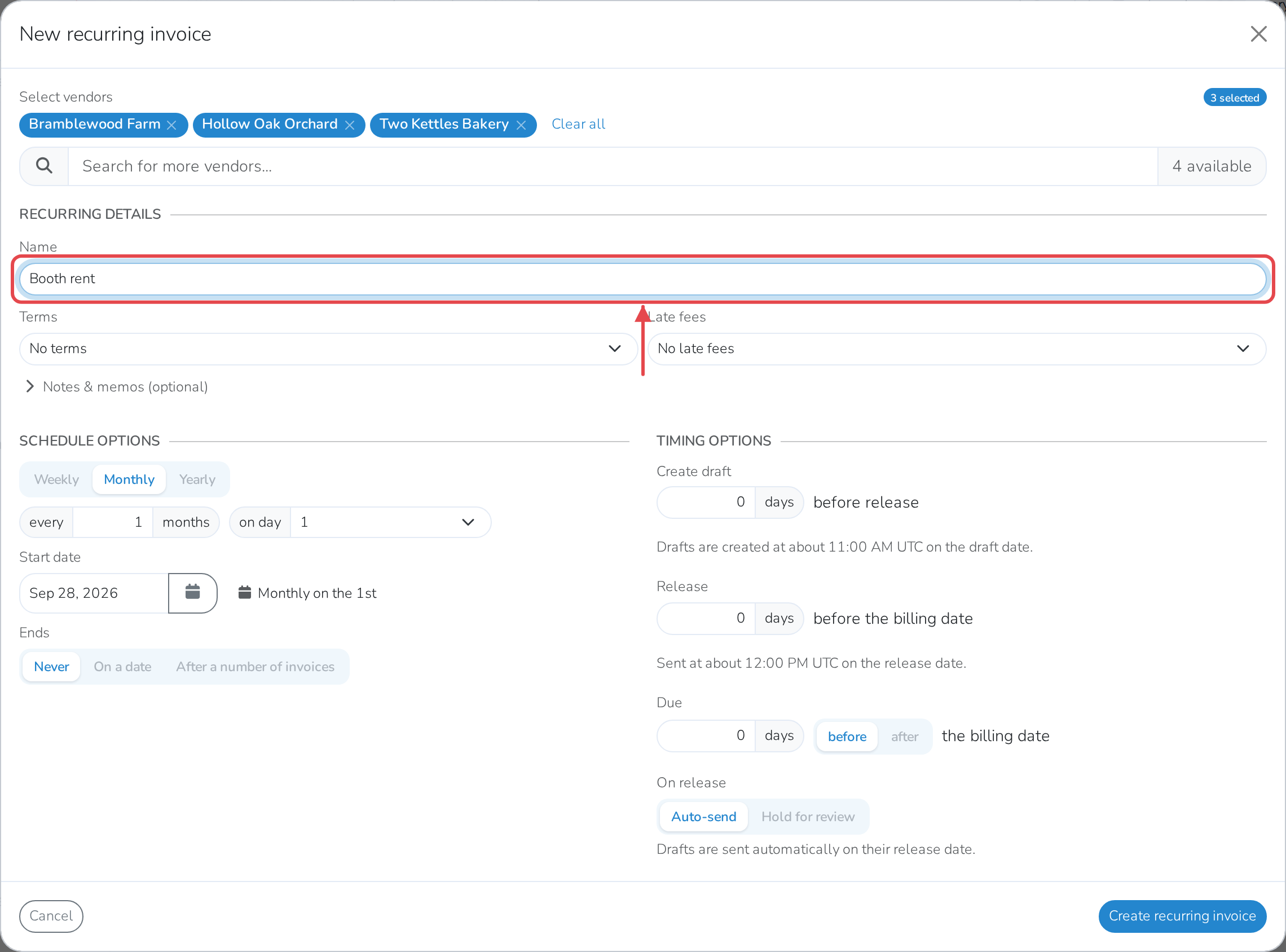This screenshot has height=952, width=1286.
Task: Focus the search for more vendors field
Action: pos(613,166)
